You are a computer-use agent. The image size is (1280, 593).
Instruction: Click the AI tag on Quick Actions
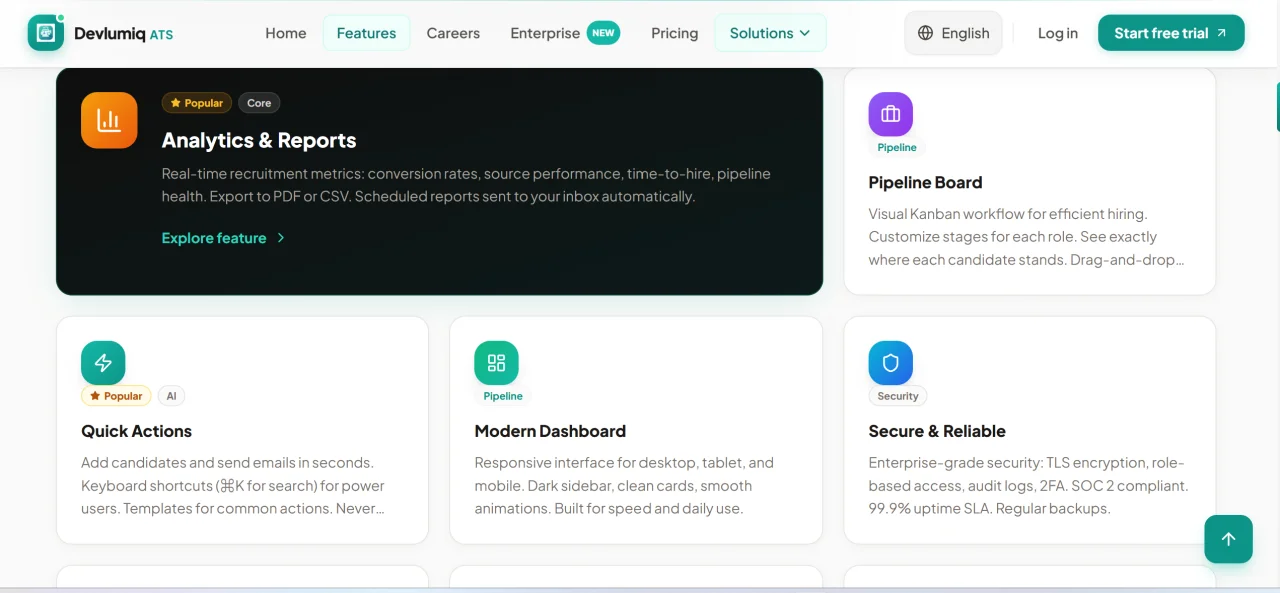tap(171, 396)
